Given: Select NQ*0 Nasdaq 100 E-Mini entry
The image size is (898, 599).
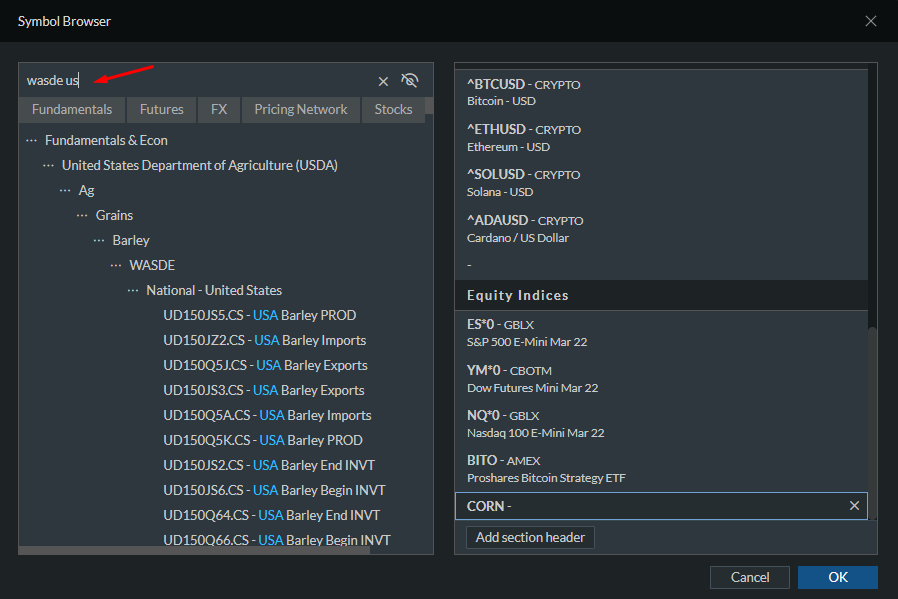Looking at the screenshot, I should 661,424.
